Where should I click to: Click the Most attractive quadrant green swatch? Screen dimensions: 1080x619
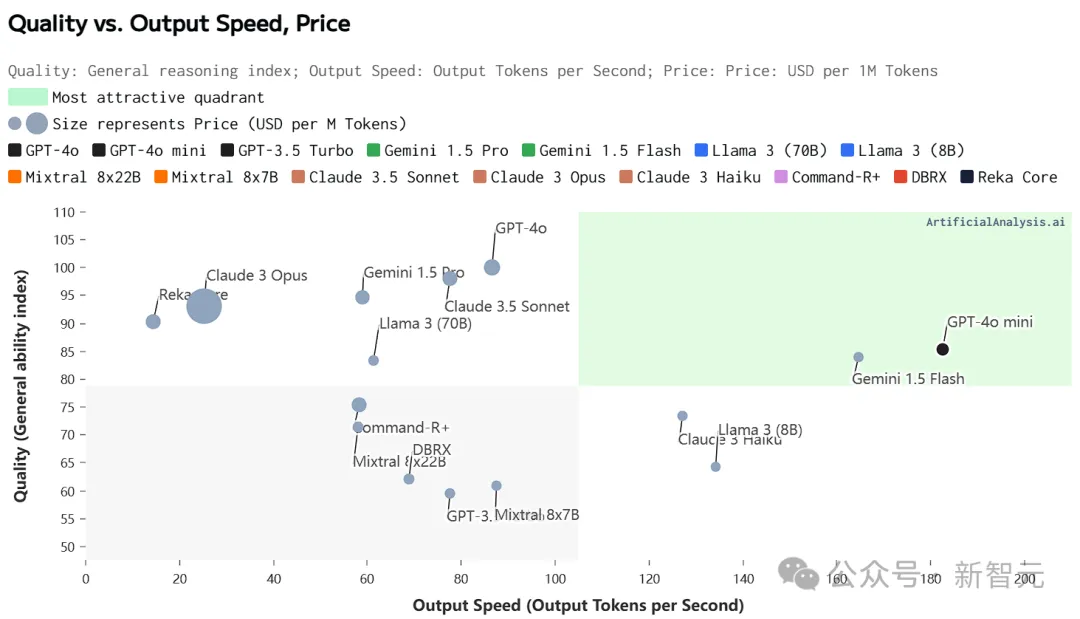[28, 97]
